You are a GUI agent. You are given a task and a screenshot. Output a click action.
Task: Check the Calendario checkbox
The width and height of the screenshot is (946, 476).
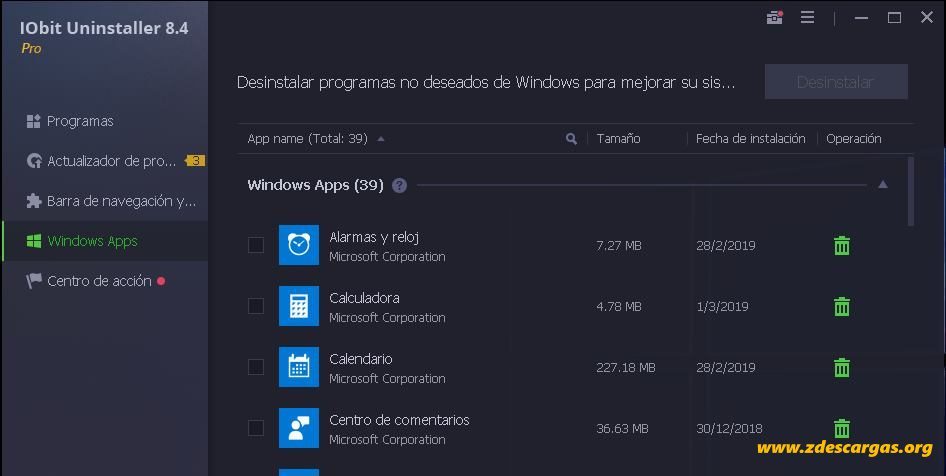(x=256, y=367)
